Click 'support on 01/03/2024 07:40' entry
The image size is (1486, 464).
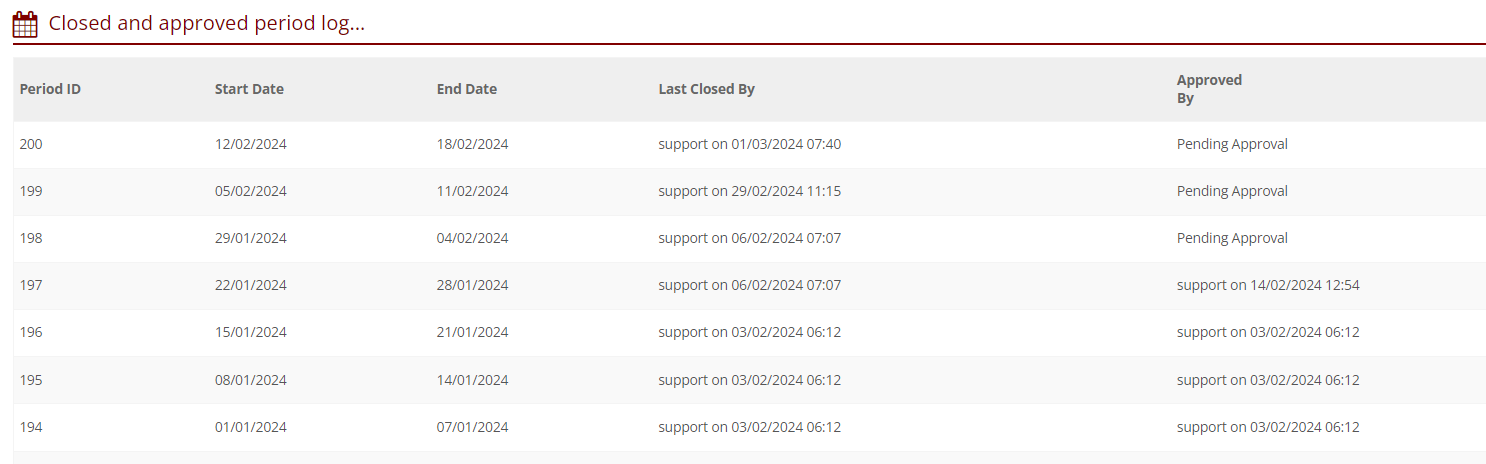(x=749, y=144)
